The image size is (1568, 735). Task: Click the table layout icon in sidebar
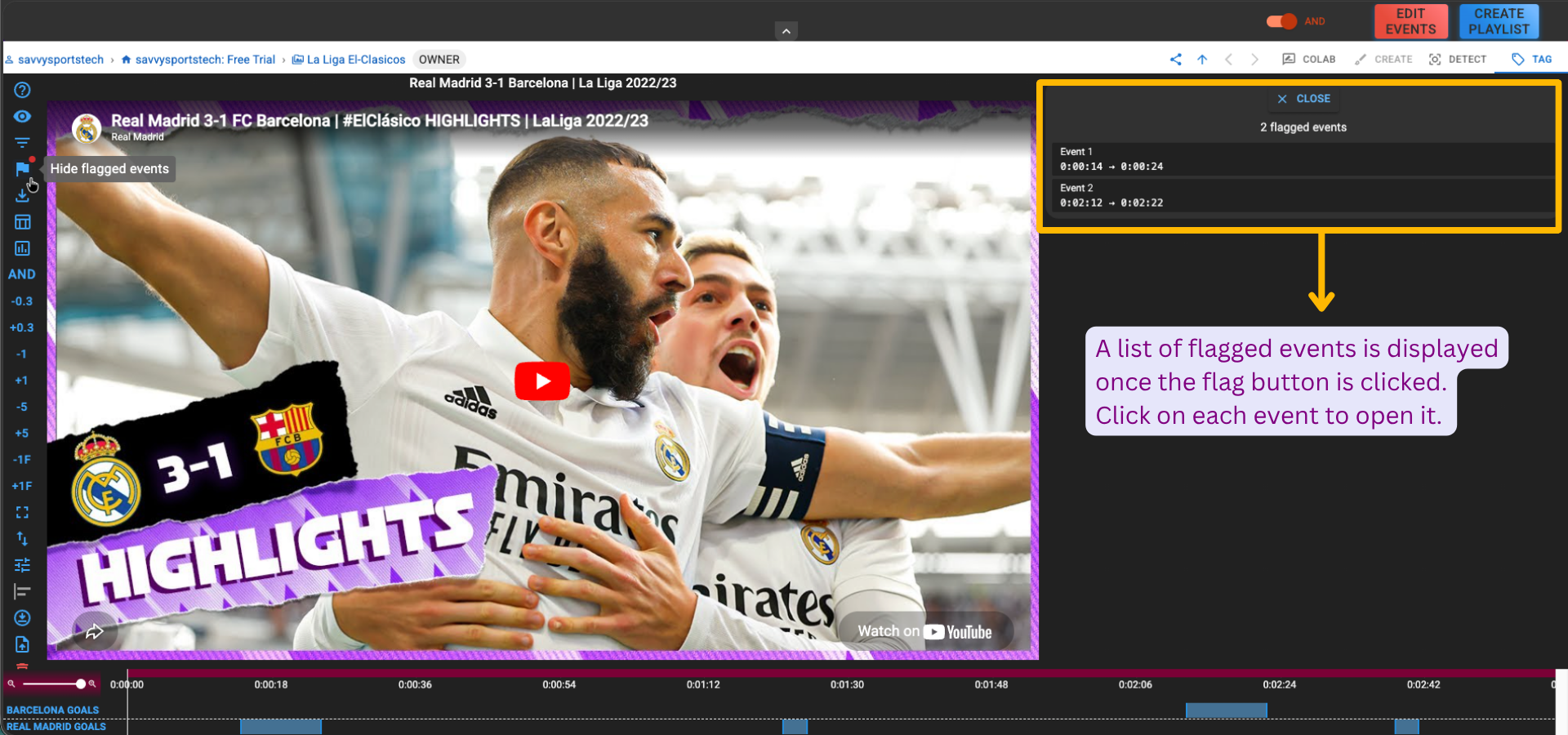pyautogui.click(x=22, y=222)
